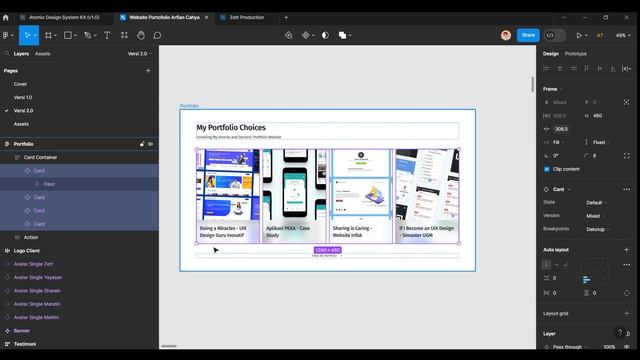
Task: Set auto layout direction to horizontal
Action: click(556, 265)
